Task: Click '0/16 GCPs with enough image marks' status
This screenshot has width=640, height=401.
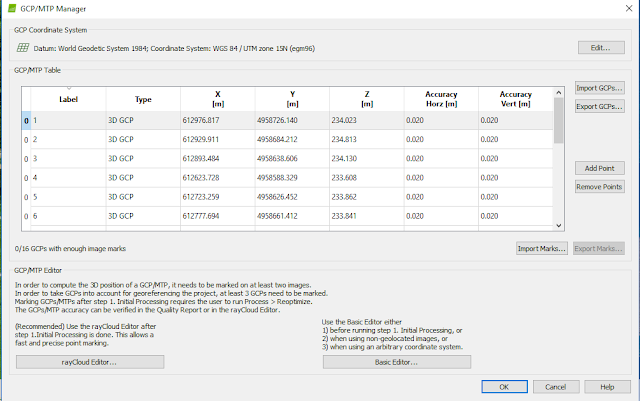Action: pyautogui.click(x=70, y=248)
